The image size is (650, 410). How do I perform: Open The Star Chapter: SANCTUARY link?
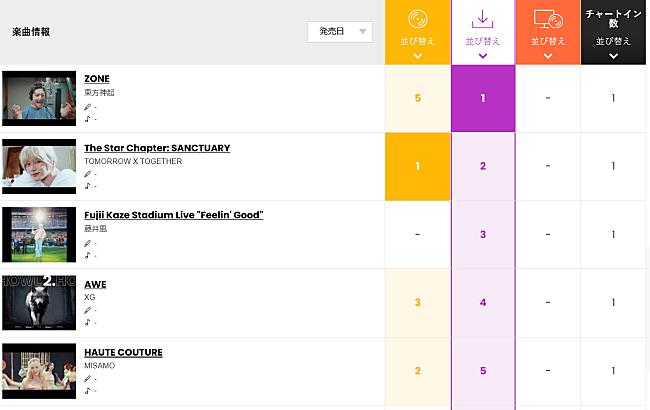tap(157, 148)
